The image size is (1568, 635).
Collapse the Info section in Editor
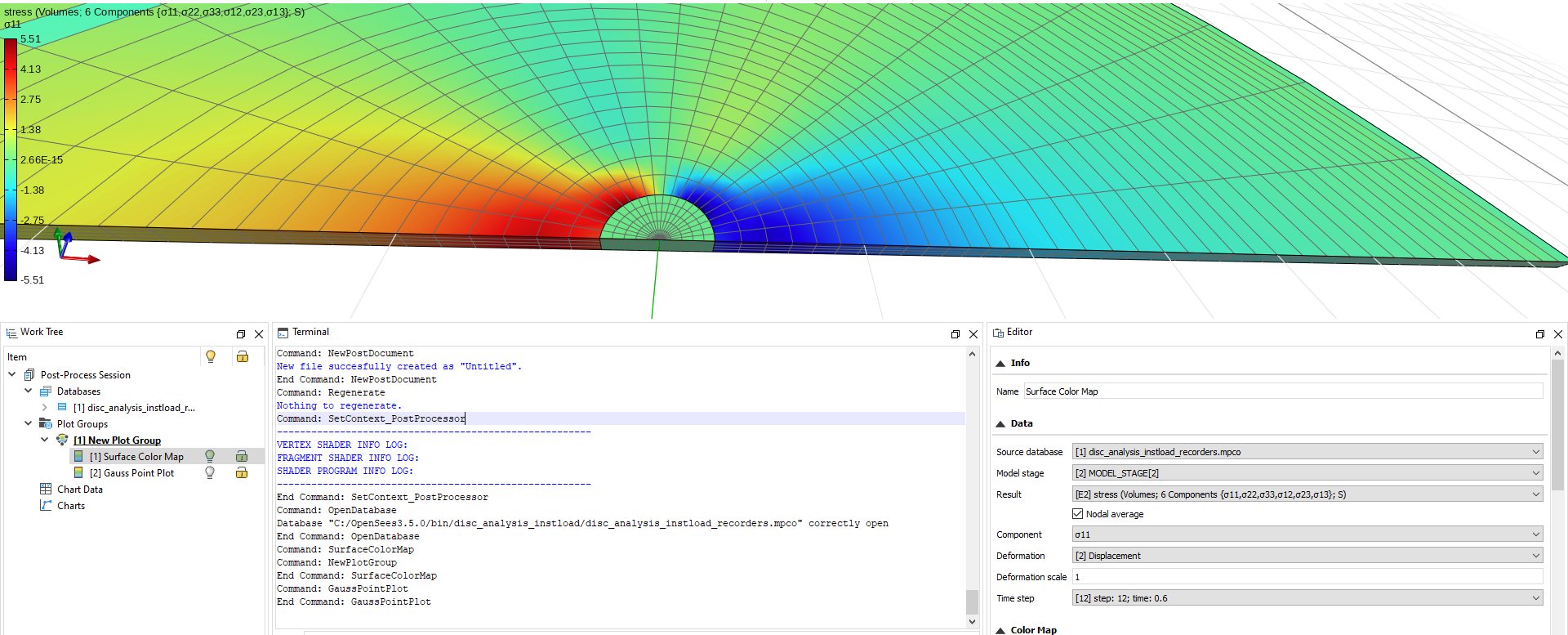(x=1000, y=364)
